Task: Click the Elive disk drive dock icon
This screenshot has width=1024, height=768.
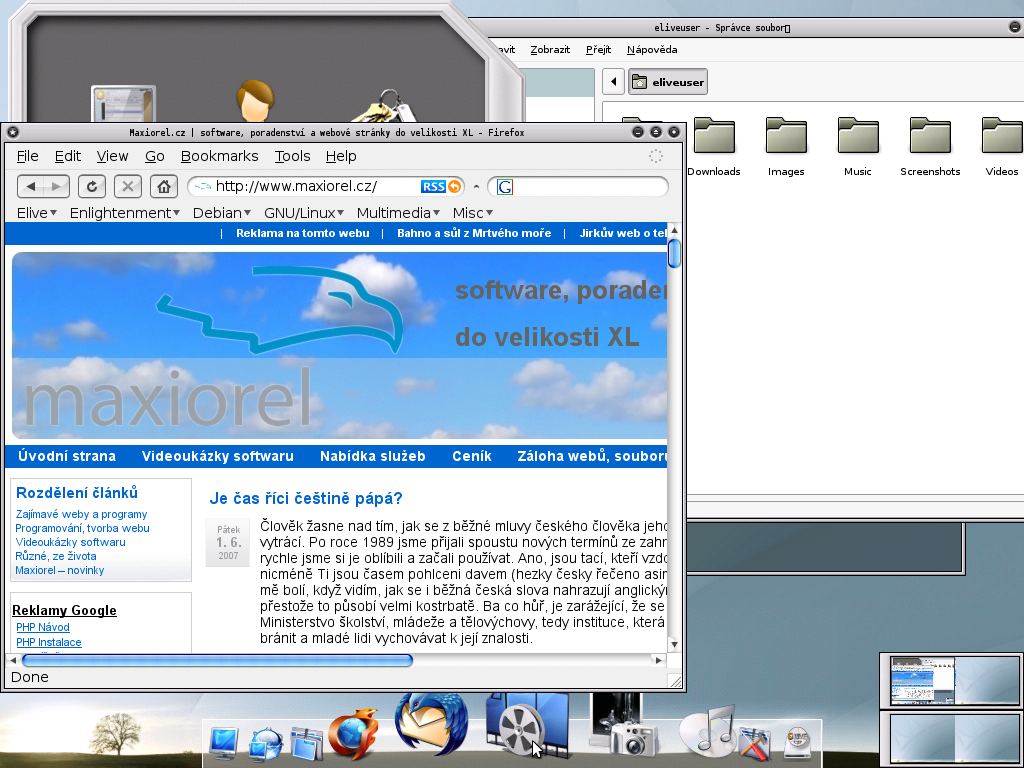Action: tap(798, 743)
